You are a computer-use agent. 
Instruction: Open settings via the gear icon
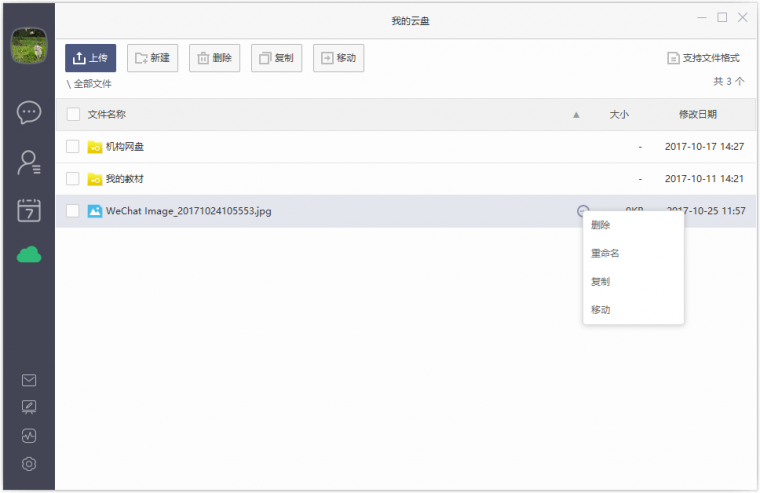point(29,464)
